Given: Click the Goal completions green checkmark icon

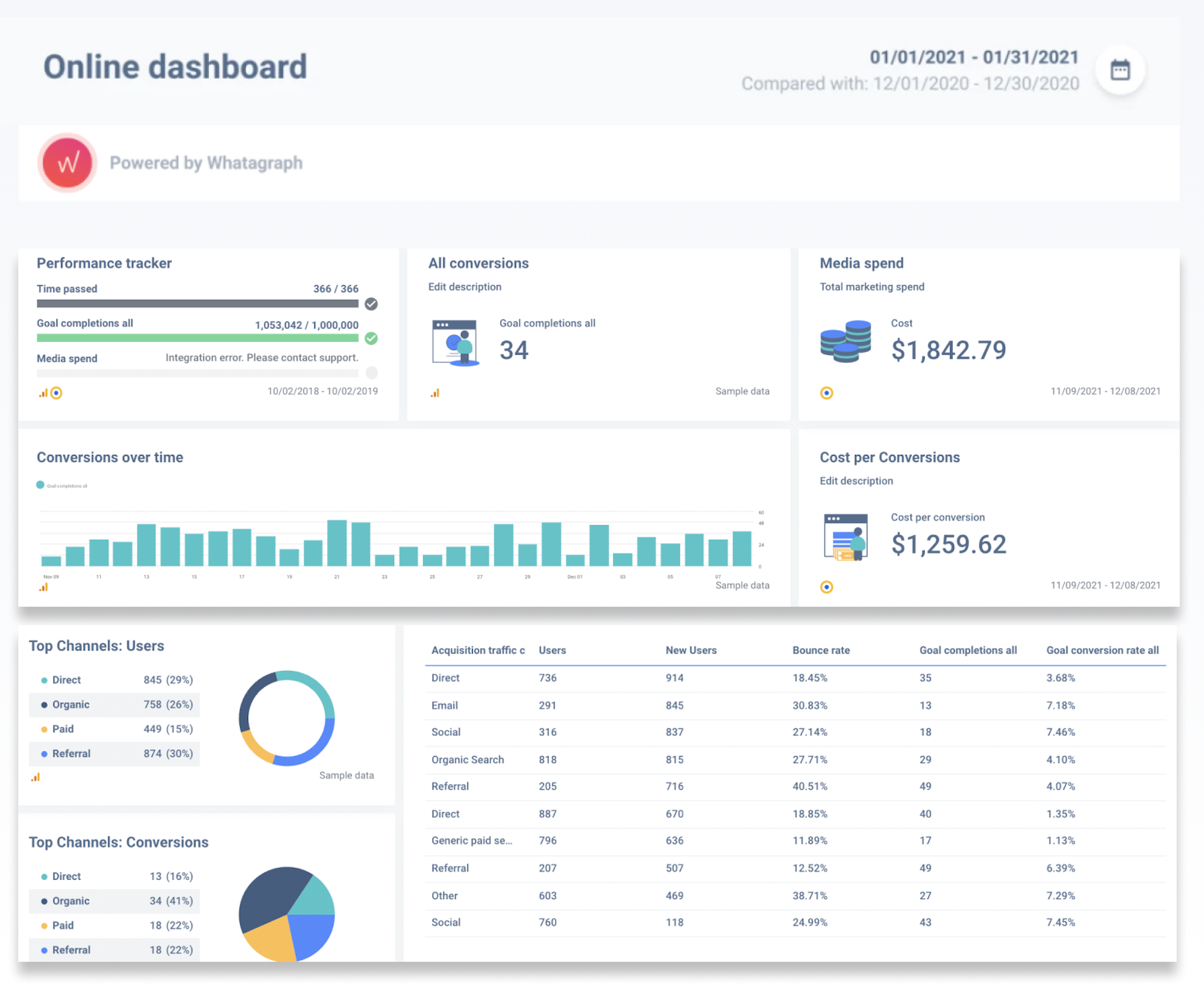Looking at the screenshot, I should pos(371,338).
